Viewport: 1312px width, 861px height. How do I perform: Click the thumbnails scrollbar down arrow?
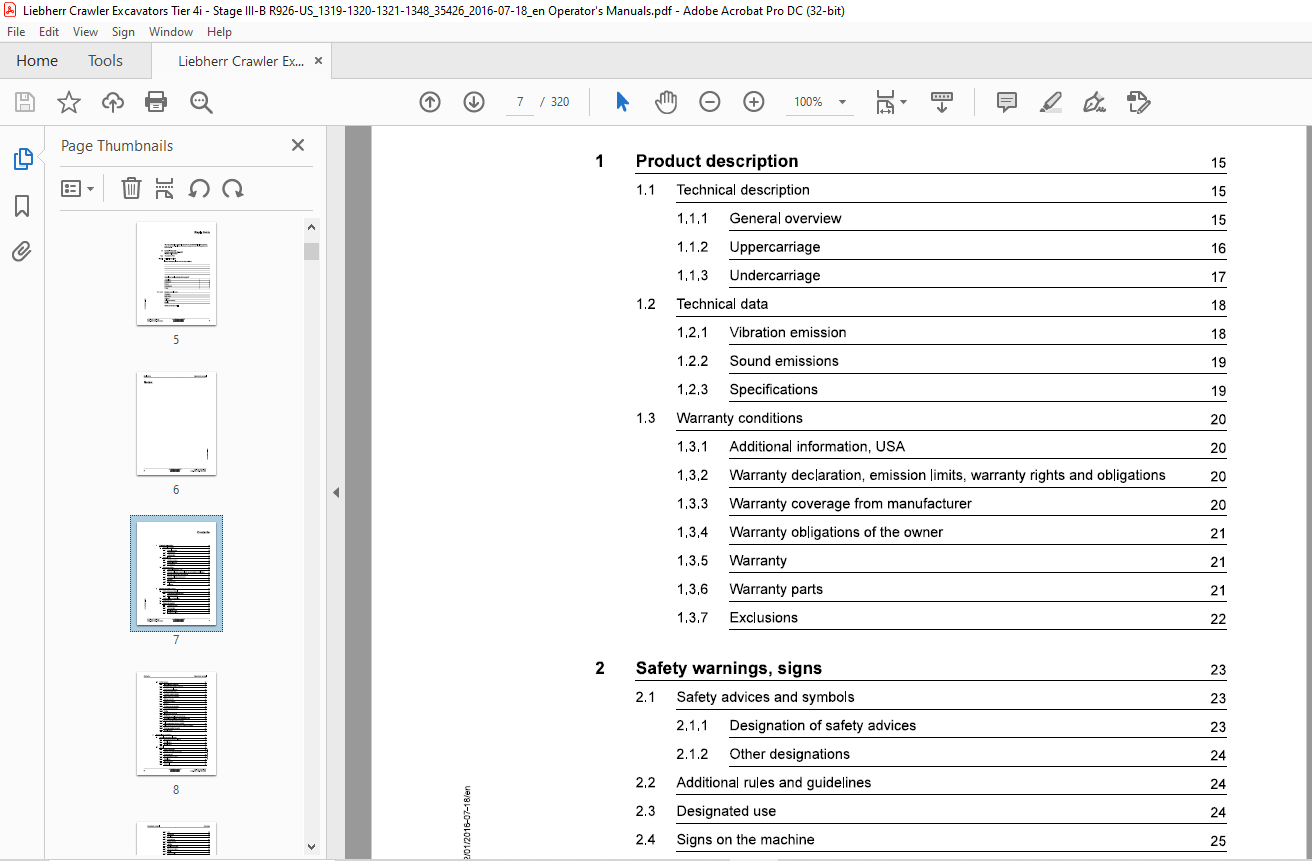point(311,846)
